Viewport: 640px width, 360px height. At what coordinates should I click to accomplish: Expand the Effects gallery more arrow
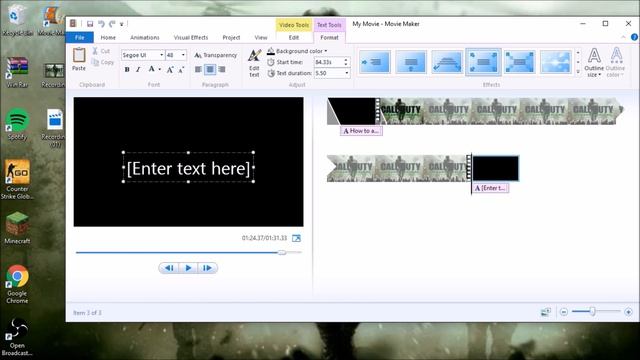(x=578, y=72)
